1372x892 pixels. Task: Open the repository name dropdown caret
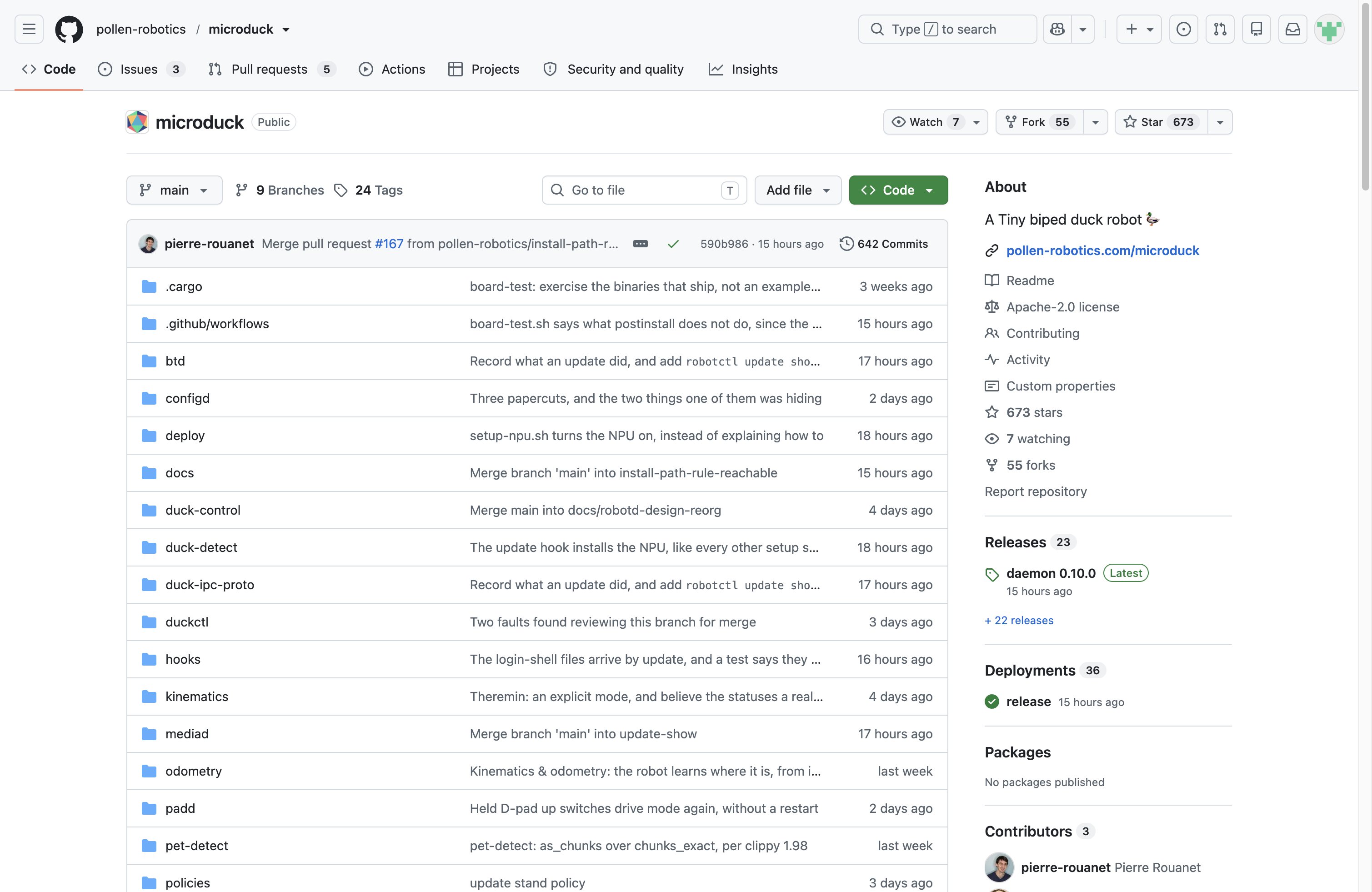[286, 30]
